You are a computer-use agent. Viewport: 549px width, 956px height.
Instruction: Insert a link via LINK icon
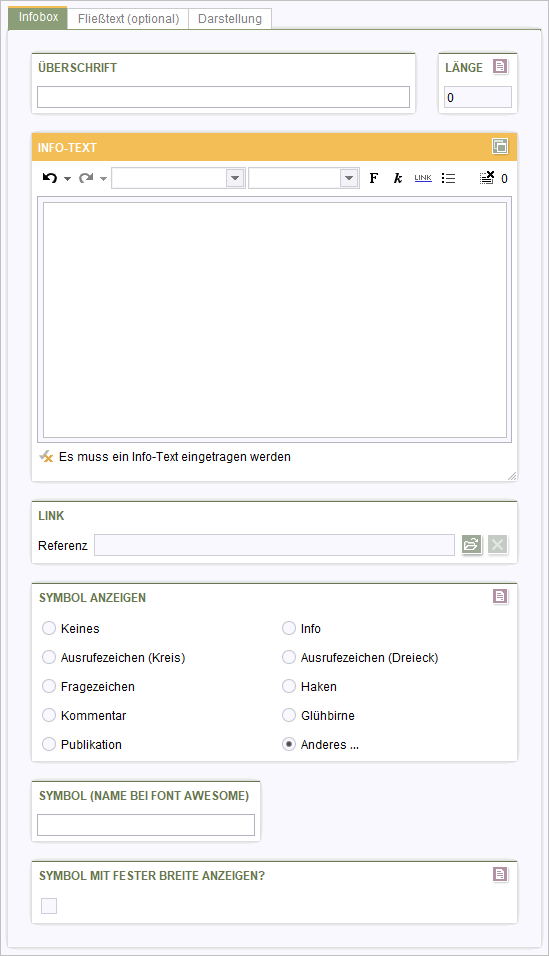(423, 178)
